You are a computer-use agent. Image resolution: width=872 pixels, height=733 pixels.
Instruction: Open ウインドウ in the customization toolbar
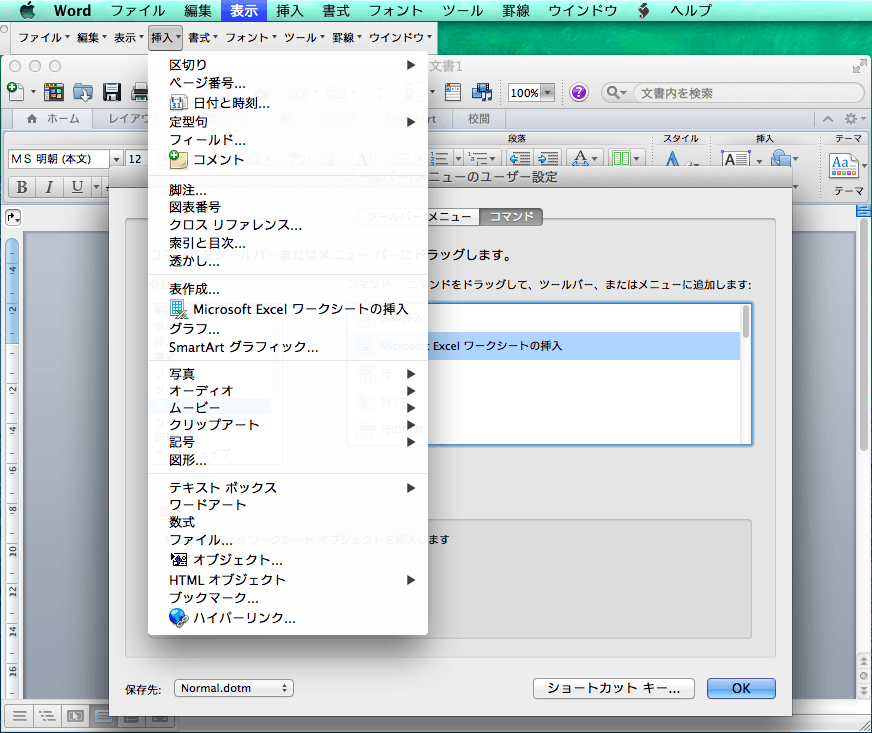[400, 37]
